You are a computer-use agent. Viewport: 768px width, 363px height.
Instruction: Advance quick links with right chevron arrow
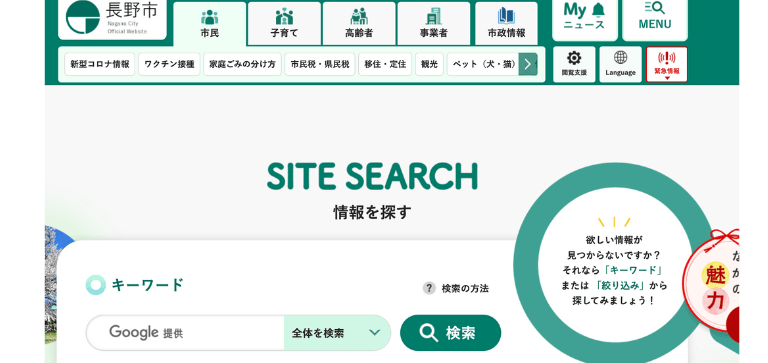528,64
